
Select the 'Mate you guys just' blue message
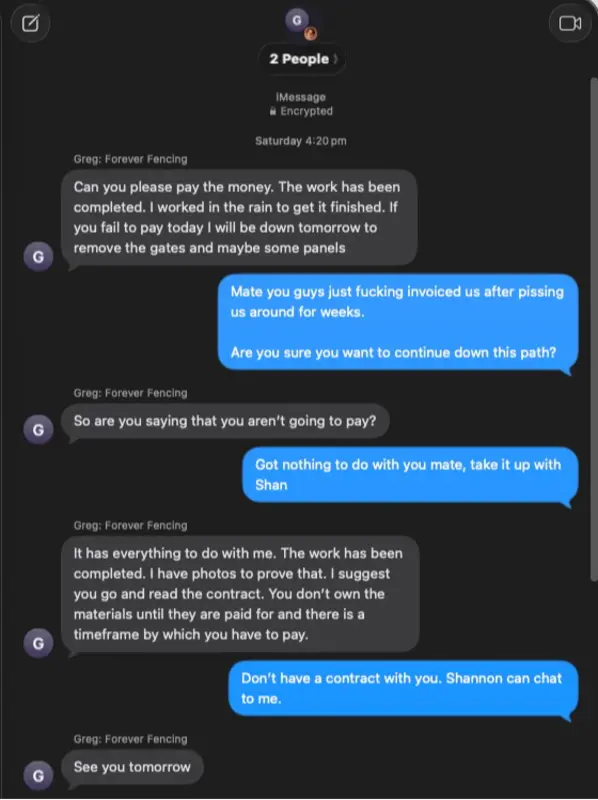pyautogui.click(x=398, y=322)
